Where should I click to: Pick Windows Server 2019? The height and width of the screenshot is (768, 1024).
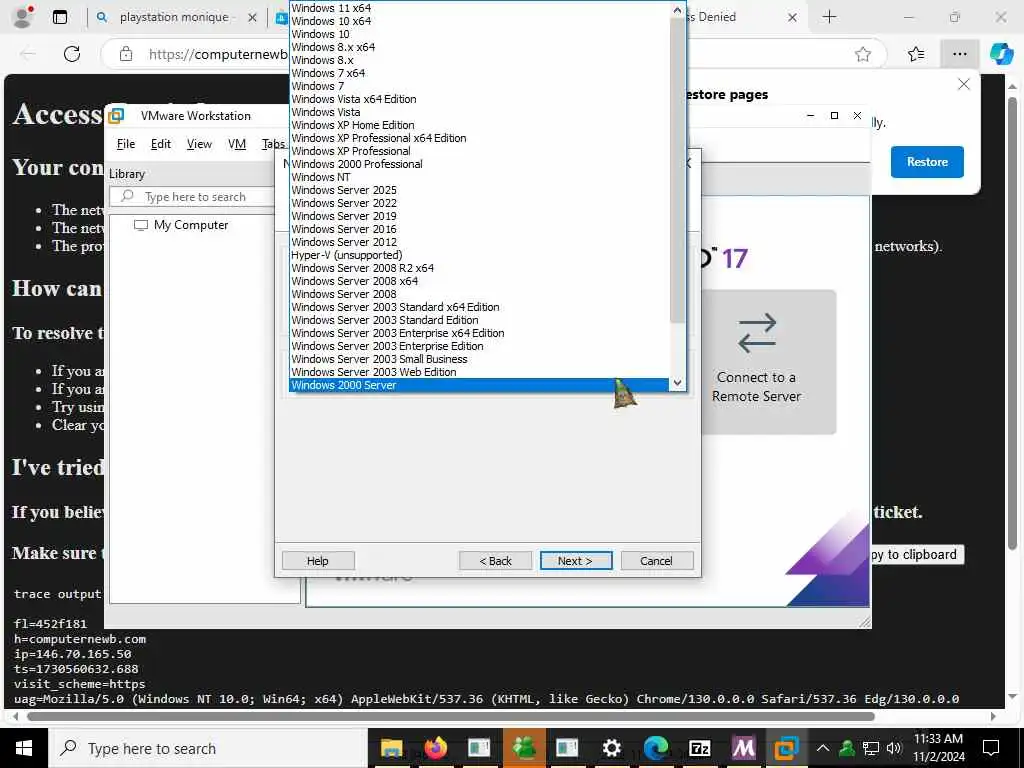479,216
